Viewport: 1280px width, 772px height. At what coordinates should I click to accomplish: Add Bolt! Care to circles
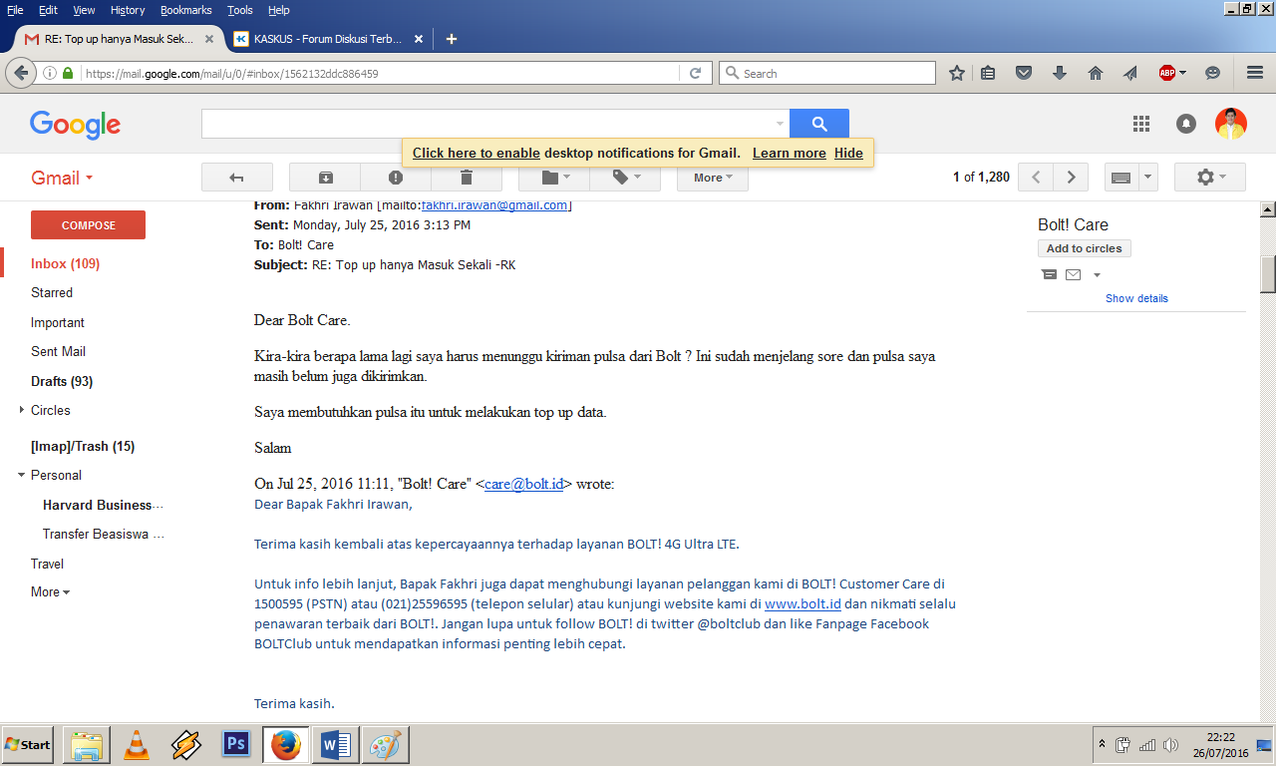point(1084,249)
